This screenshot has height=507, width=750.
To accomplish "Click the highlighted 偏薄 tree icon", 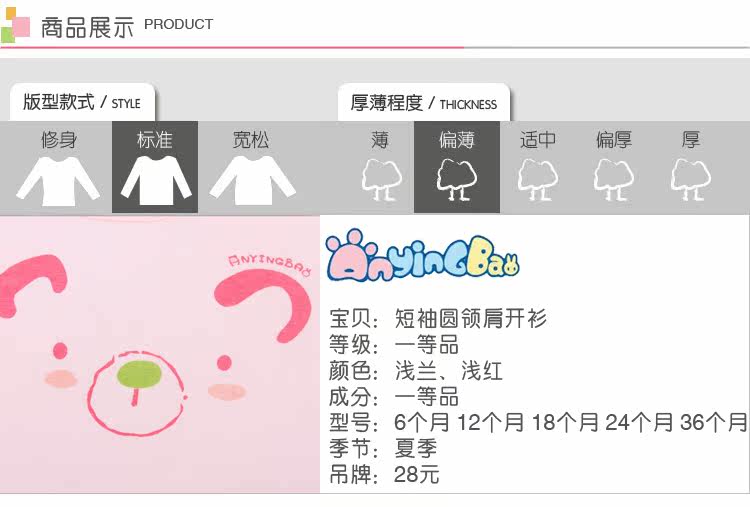I will [x=457, y=180].
